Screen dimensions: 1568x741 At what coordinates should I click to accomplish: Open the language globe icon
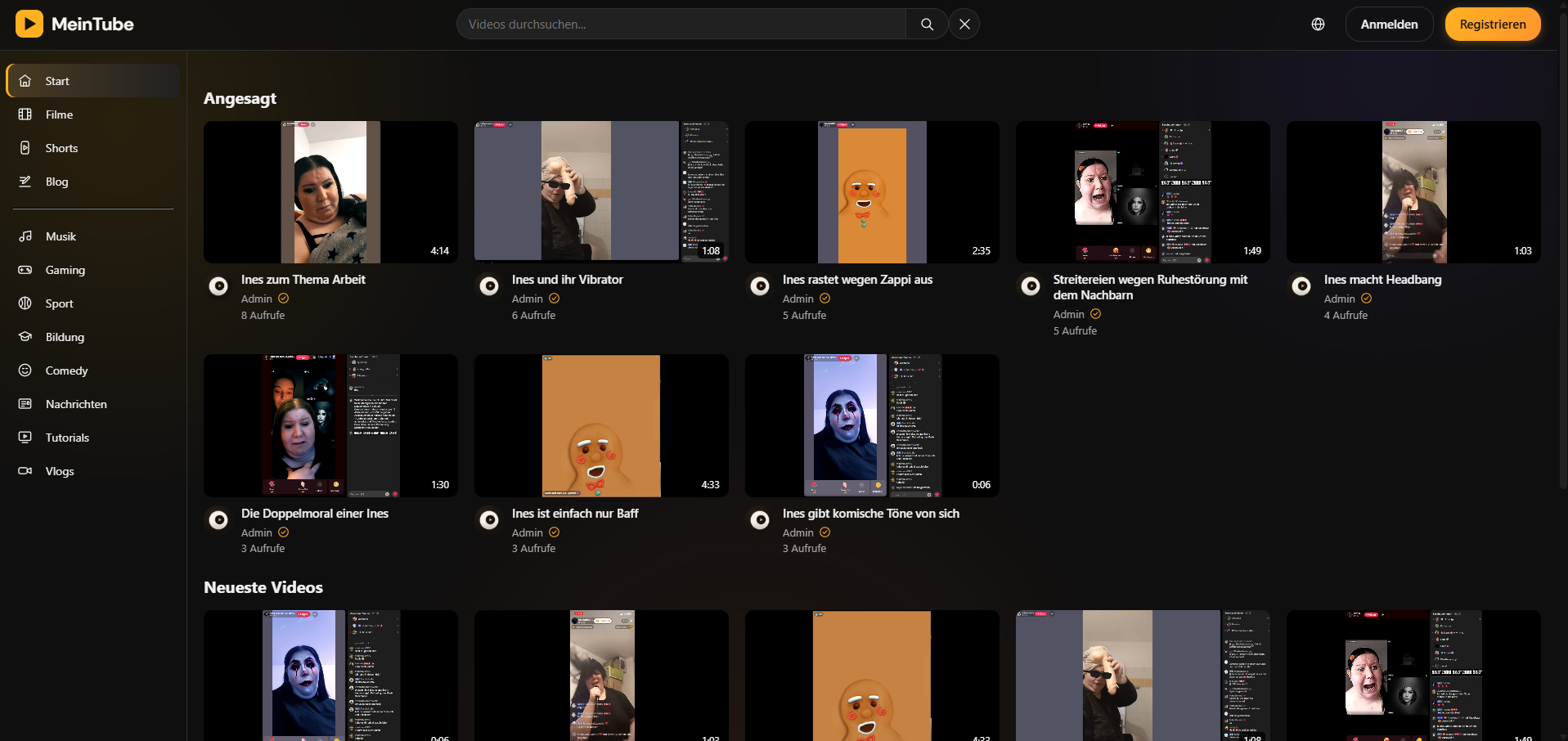(1318, 25)
